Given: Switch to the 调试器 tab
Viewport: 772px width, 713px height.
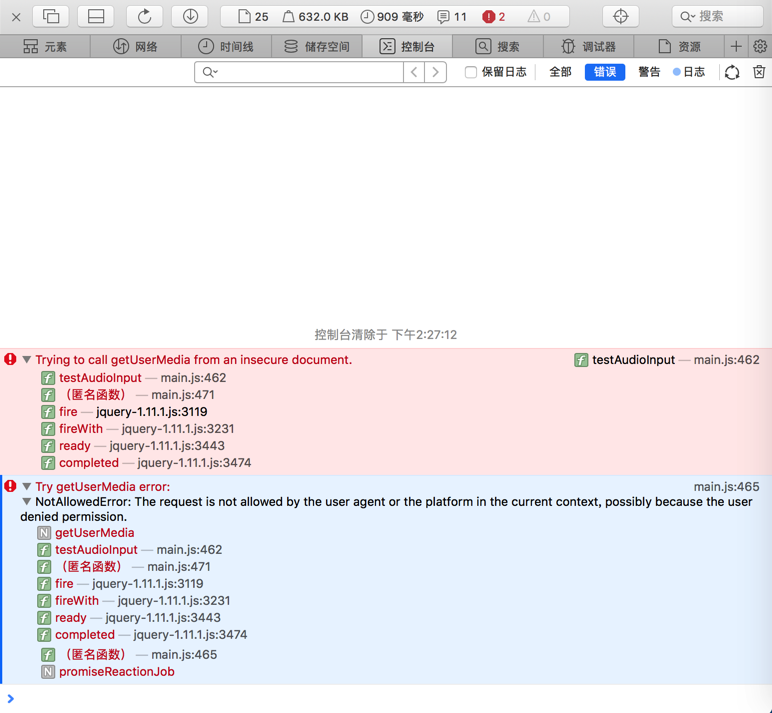Looking at the screenshot, I should click(588, 47).
